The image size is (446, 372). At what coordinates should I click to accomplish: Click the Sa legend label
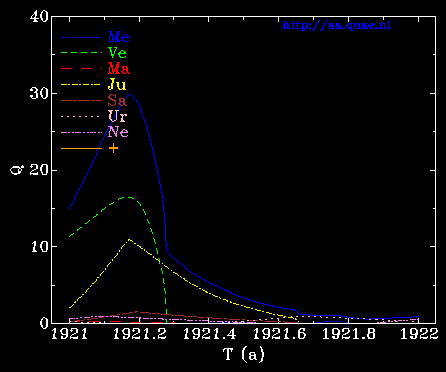point(117,100)
